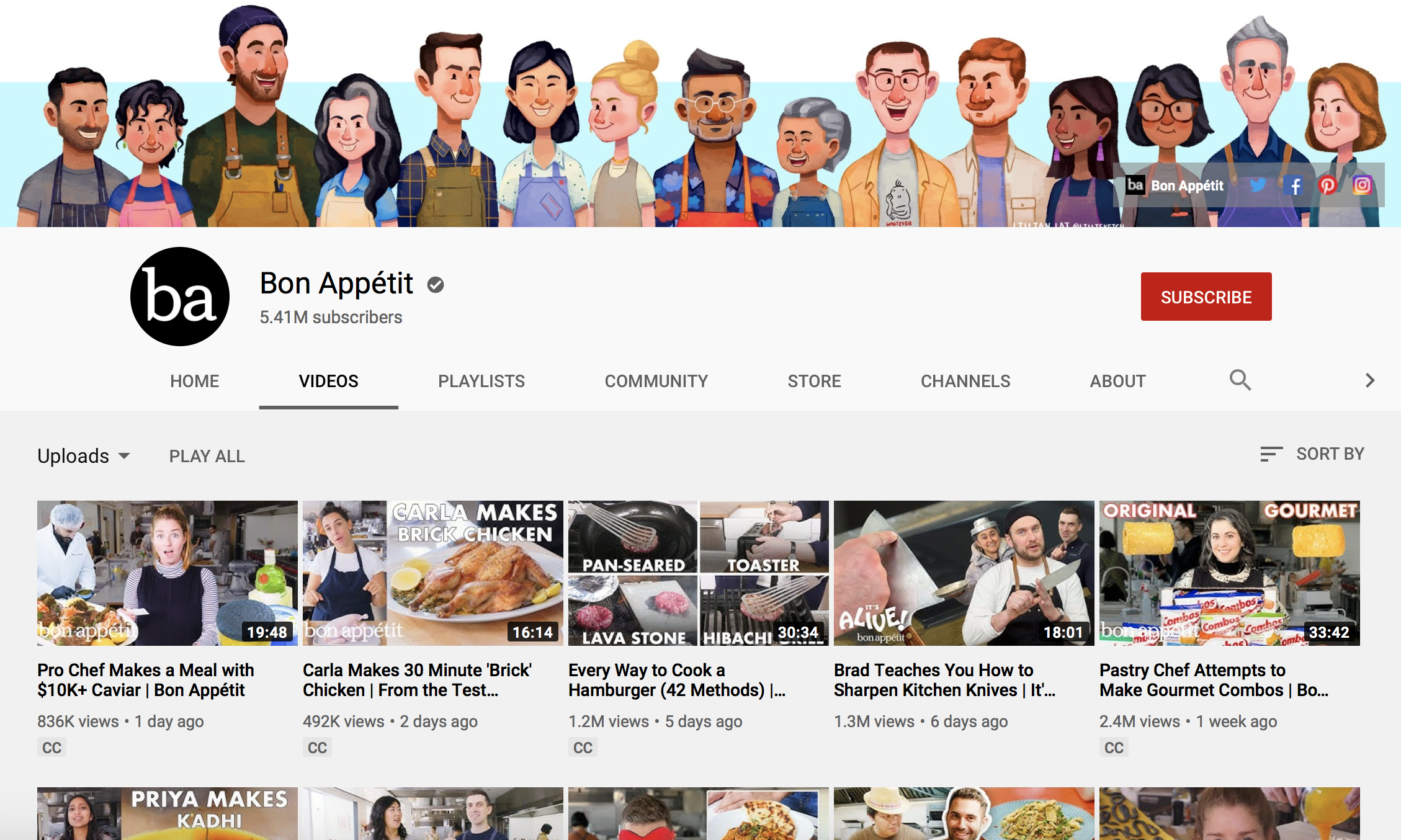The width and height of the screenshot is (1401, 840).
Task: Open the PLAYLISTS tab
Action: (481, 381)
